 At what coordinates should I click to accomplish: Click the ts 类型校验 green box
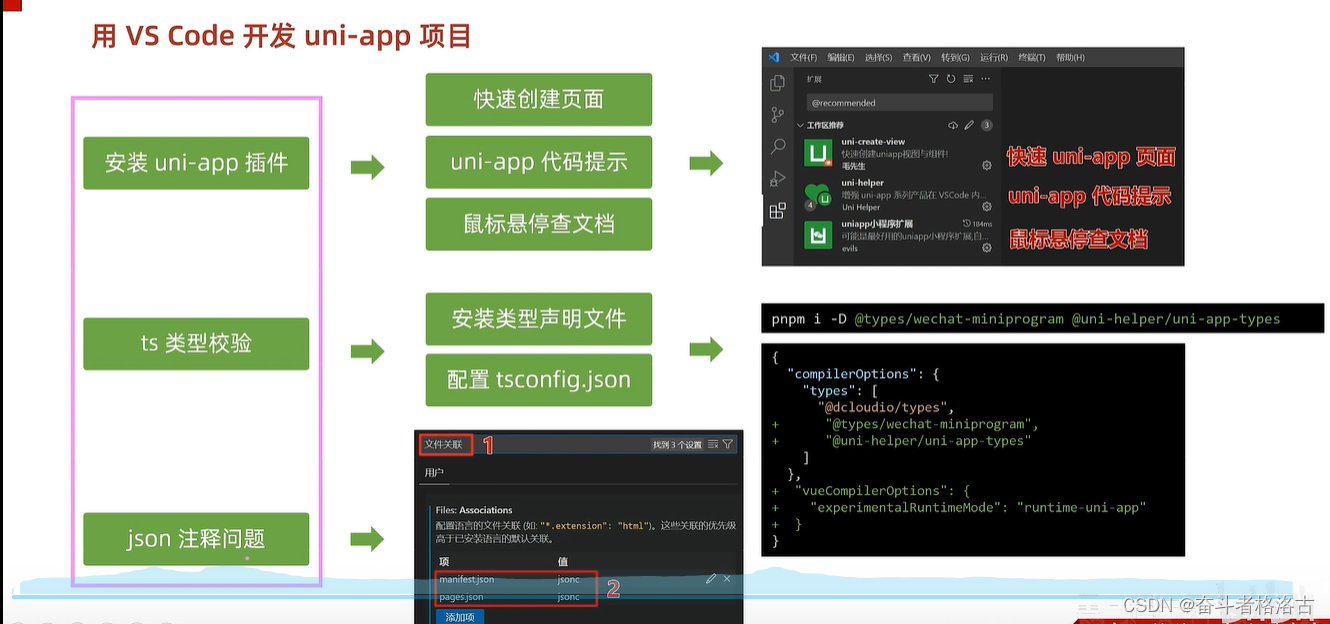point(196,343)
